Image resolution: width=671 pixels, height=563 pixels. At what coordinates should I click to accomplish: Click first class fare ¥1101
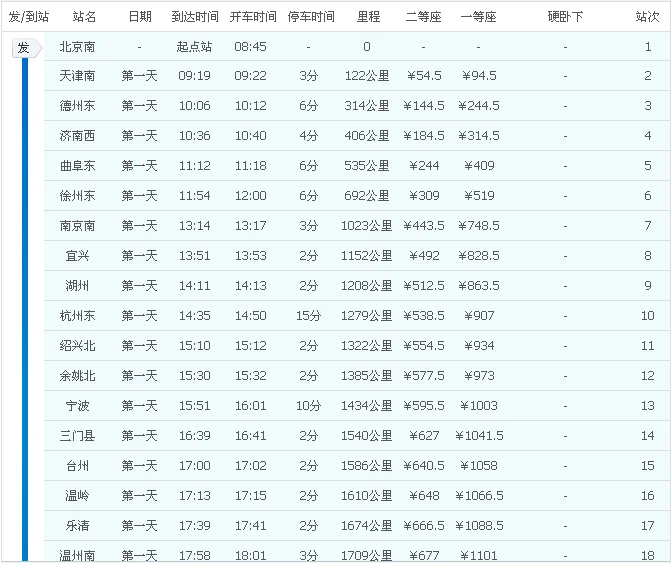pyautogui.click(x=479, y=556)
